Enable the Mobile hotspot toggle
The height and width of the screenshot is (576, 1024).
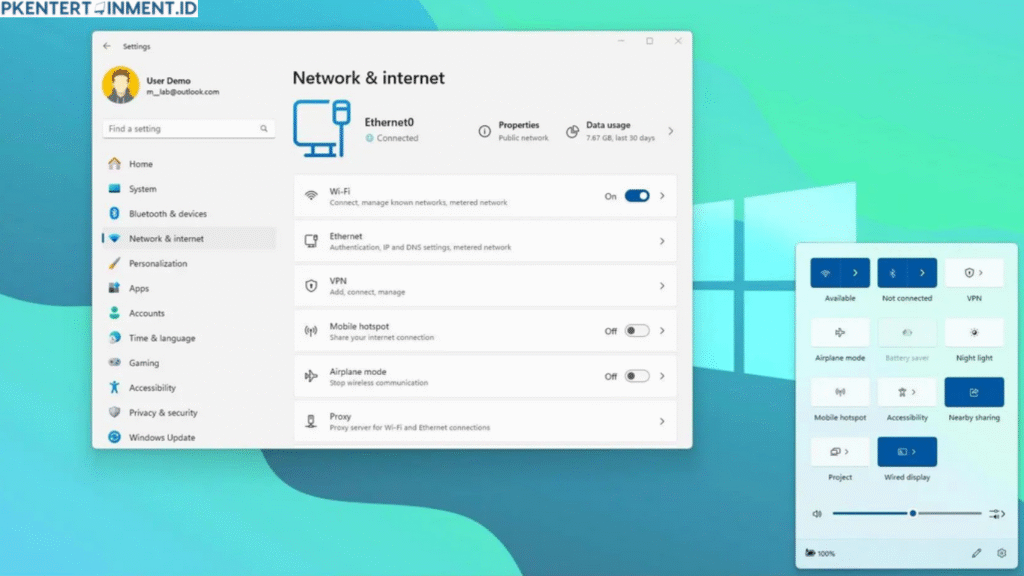637,331
